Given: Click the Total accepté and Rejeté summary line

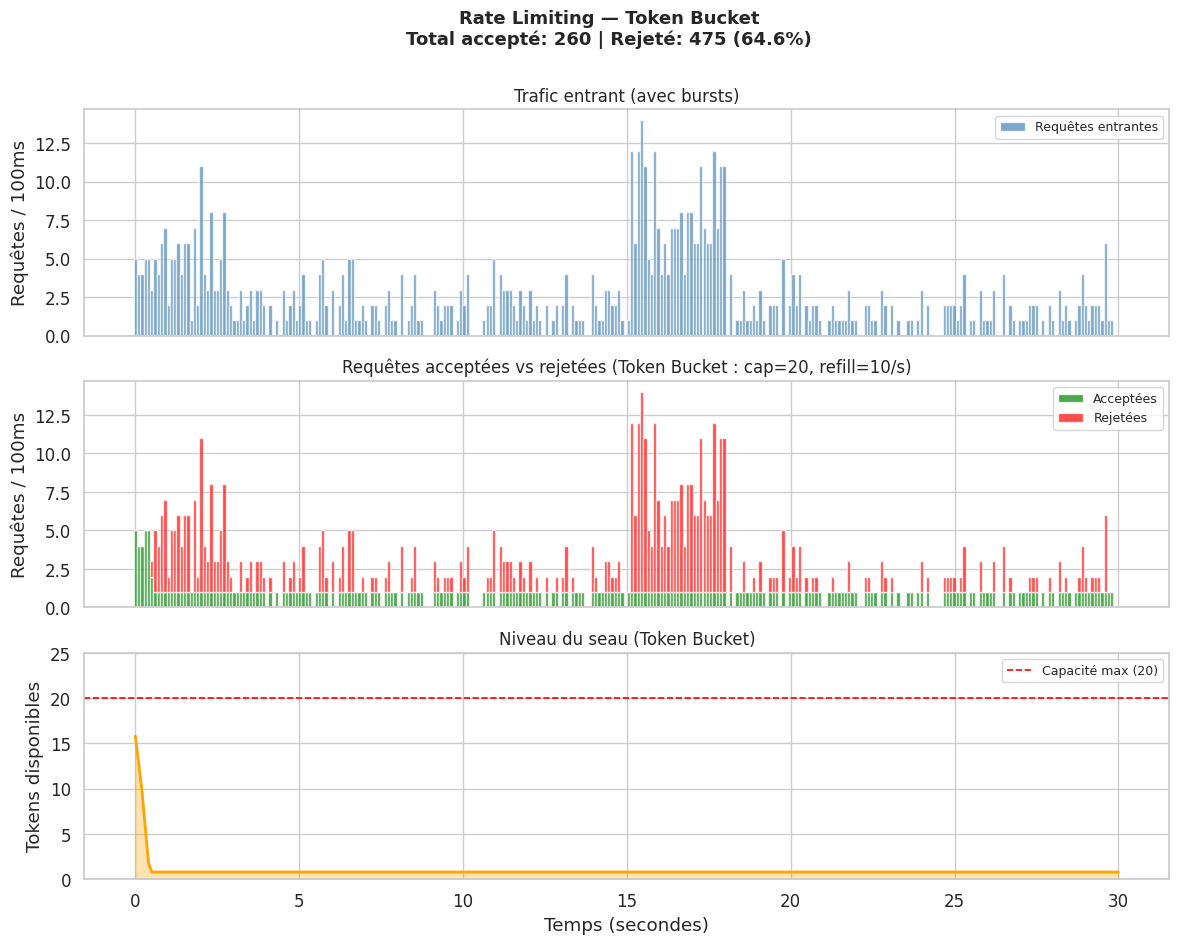Looking at the screenshot, I should 608,39.
